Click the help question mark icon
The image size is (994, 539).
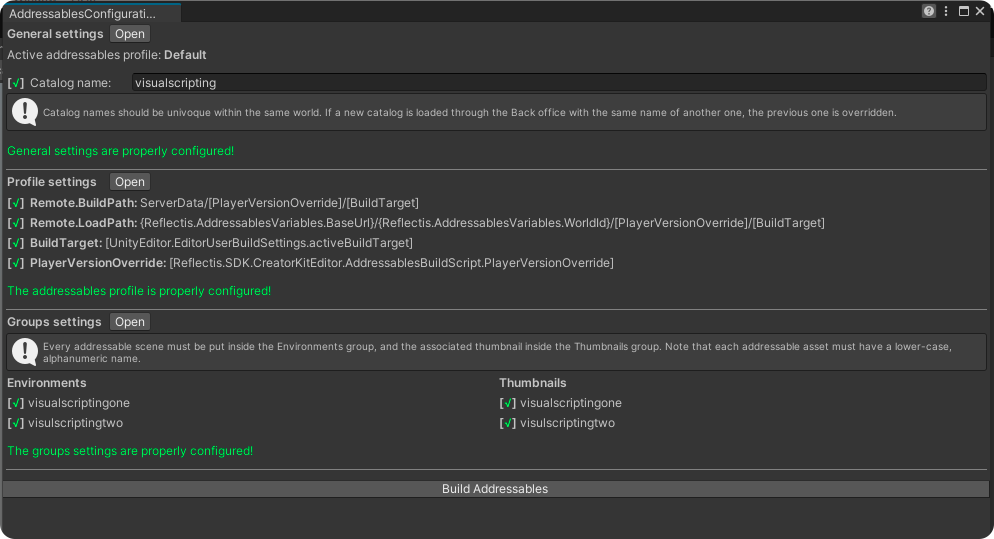point(929,11)
